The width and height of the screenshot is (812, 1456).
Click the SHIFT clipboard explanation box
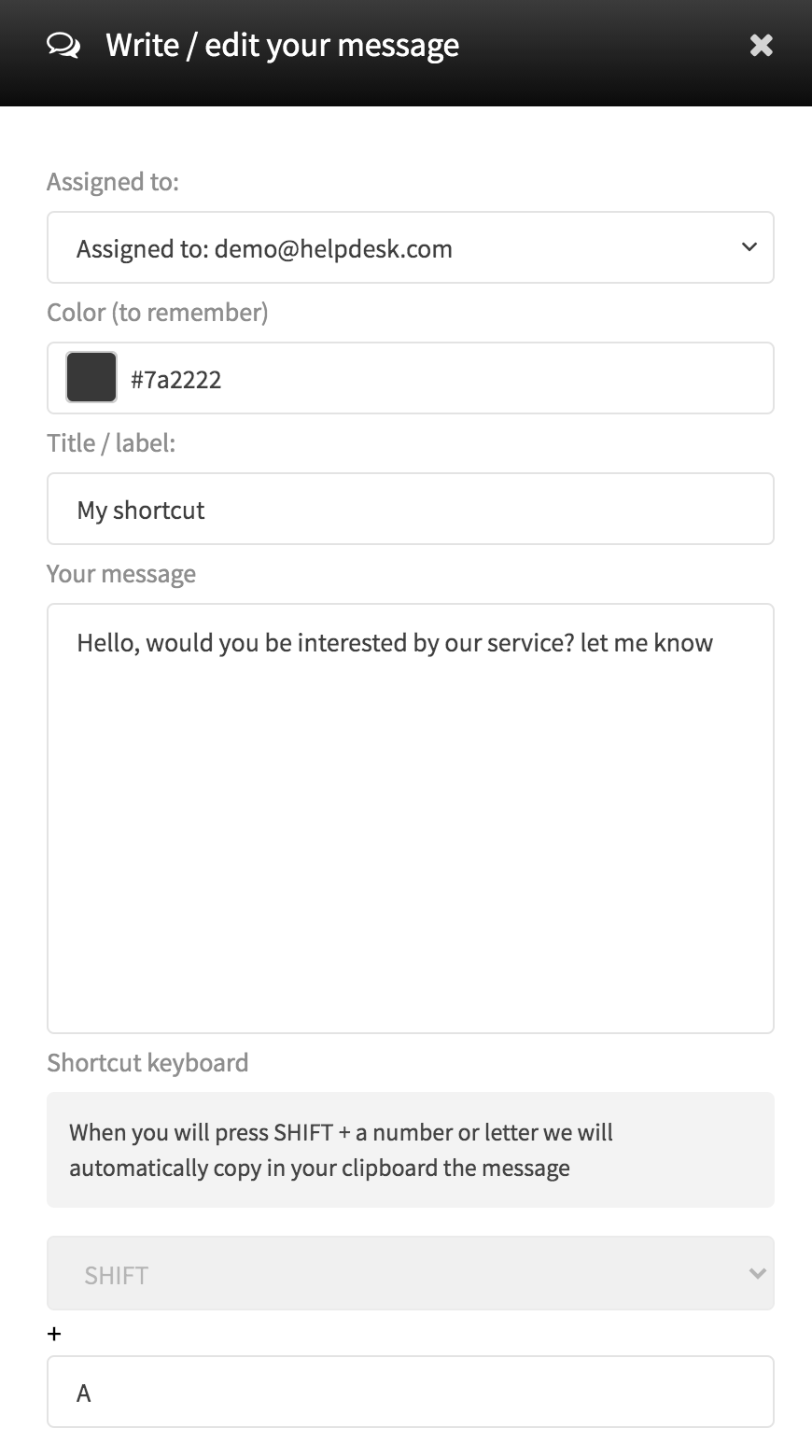tap(411, 1149)
